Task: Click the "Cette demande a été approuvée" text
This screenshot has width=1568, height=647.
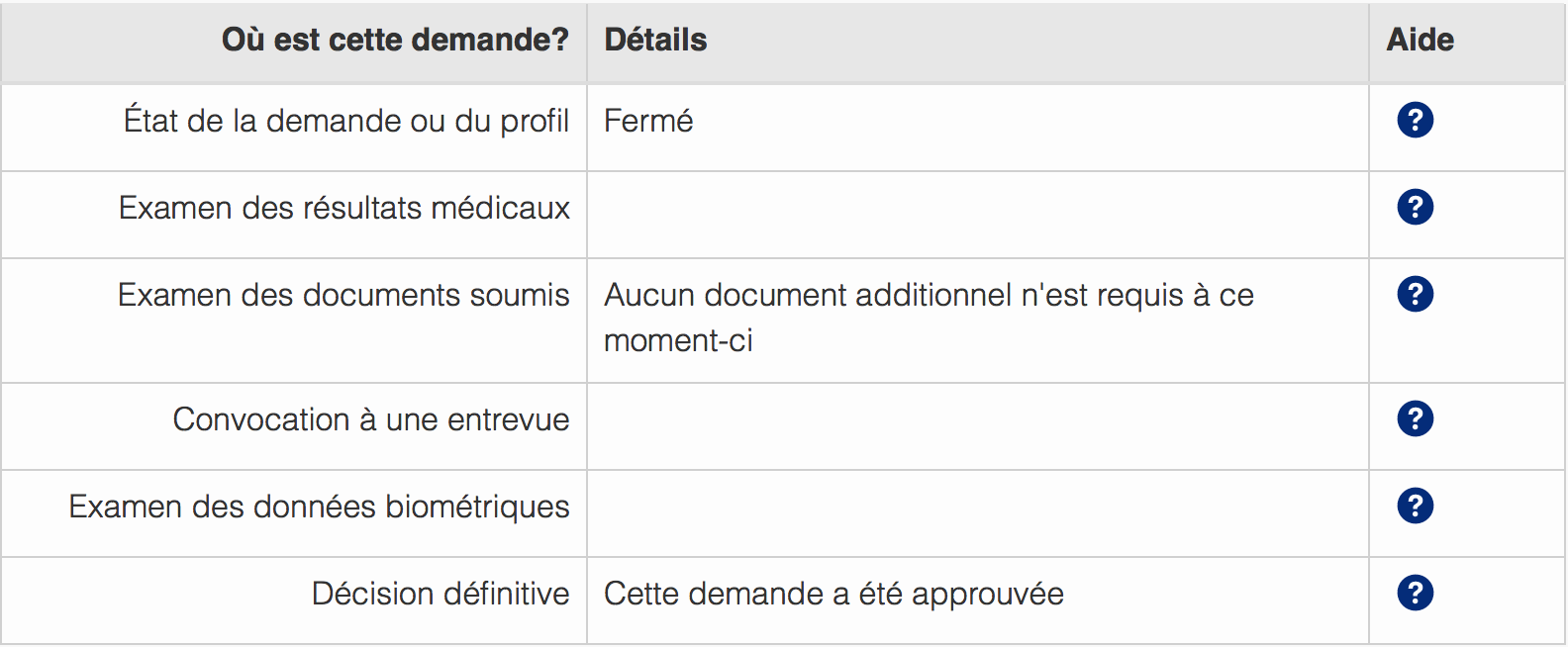Action: [x=833, y=595]
